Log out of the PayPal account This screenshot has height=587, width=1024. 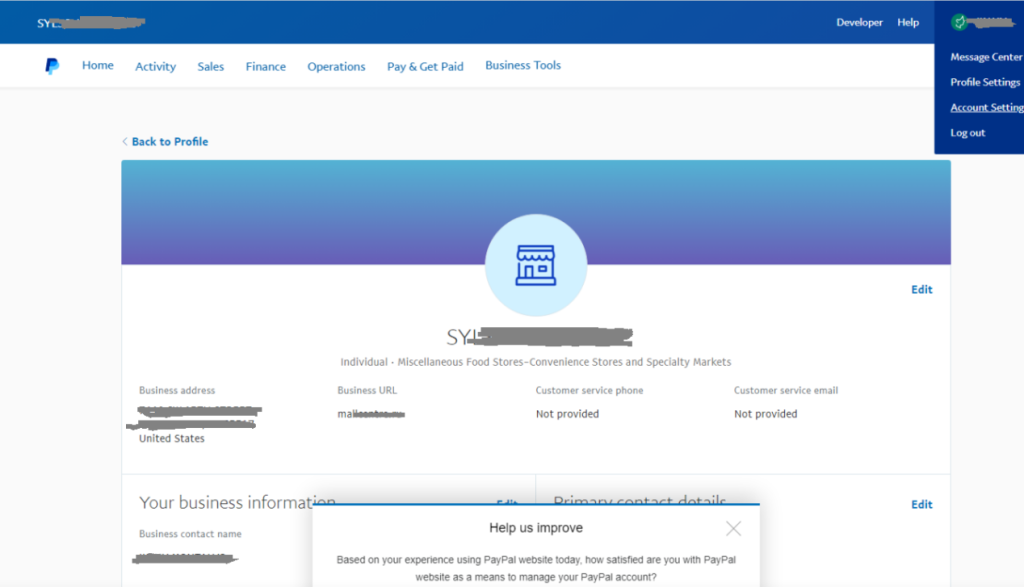[x=967, y=131]
